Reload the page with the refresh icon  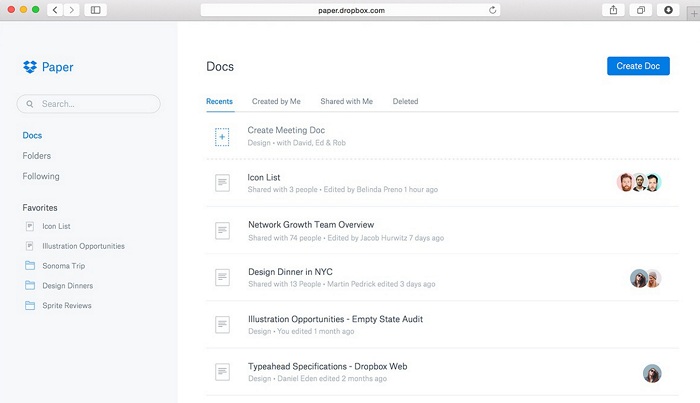(x=492, y=10)
